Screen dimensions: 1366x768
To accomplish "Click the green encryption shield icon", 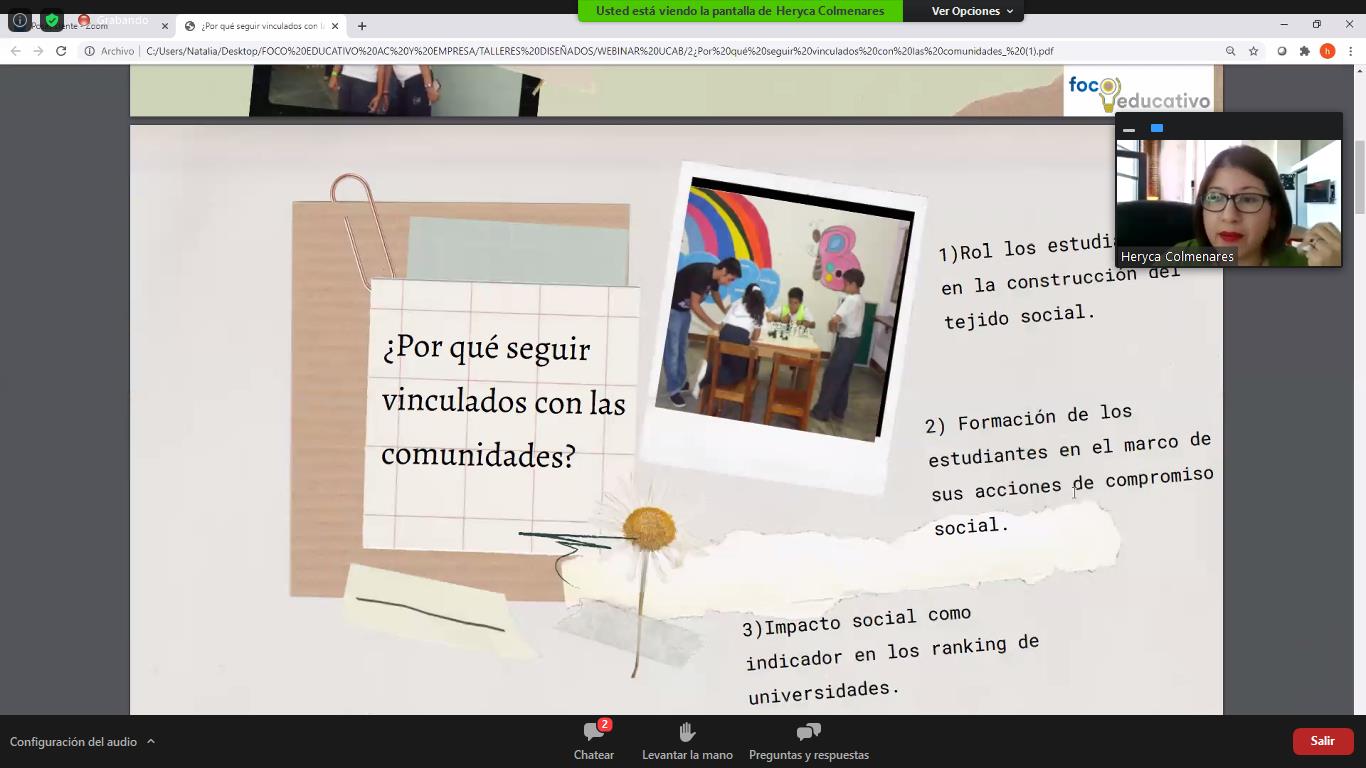I will pos(52,20).
